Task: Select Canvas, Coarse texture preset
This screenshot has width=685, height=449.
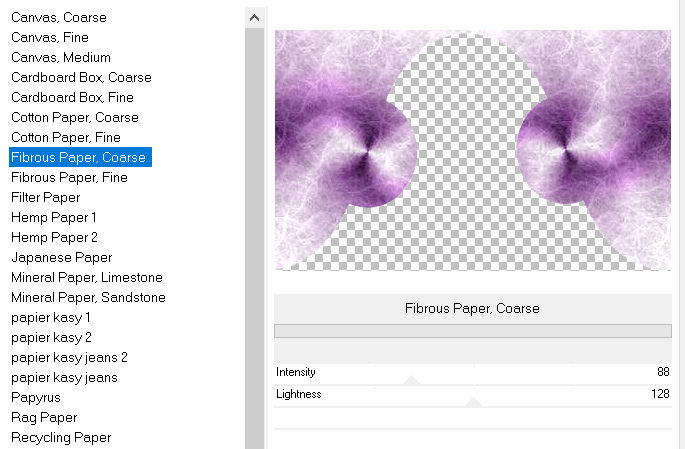Action: click(x=58, y=17)
